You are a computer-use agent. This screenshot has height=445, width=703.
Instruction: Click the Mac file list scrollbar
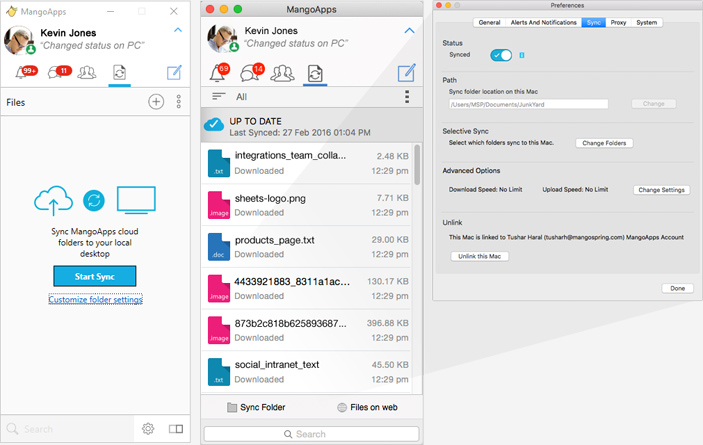(417, 164)
